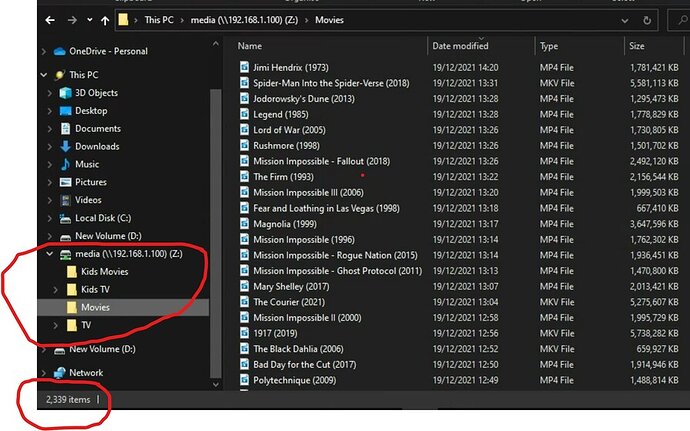Select Mission Impossible III (2006)
The image size is (690, 431).
pos(308,192)
